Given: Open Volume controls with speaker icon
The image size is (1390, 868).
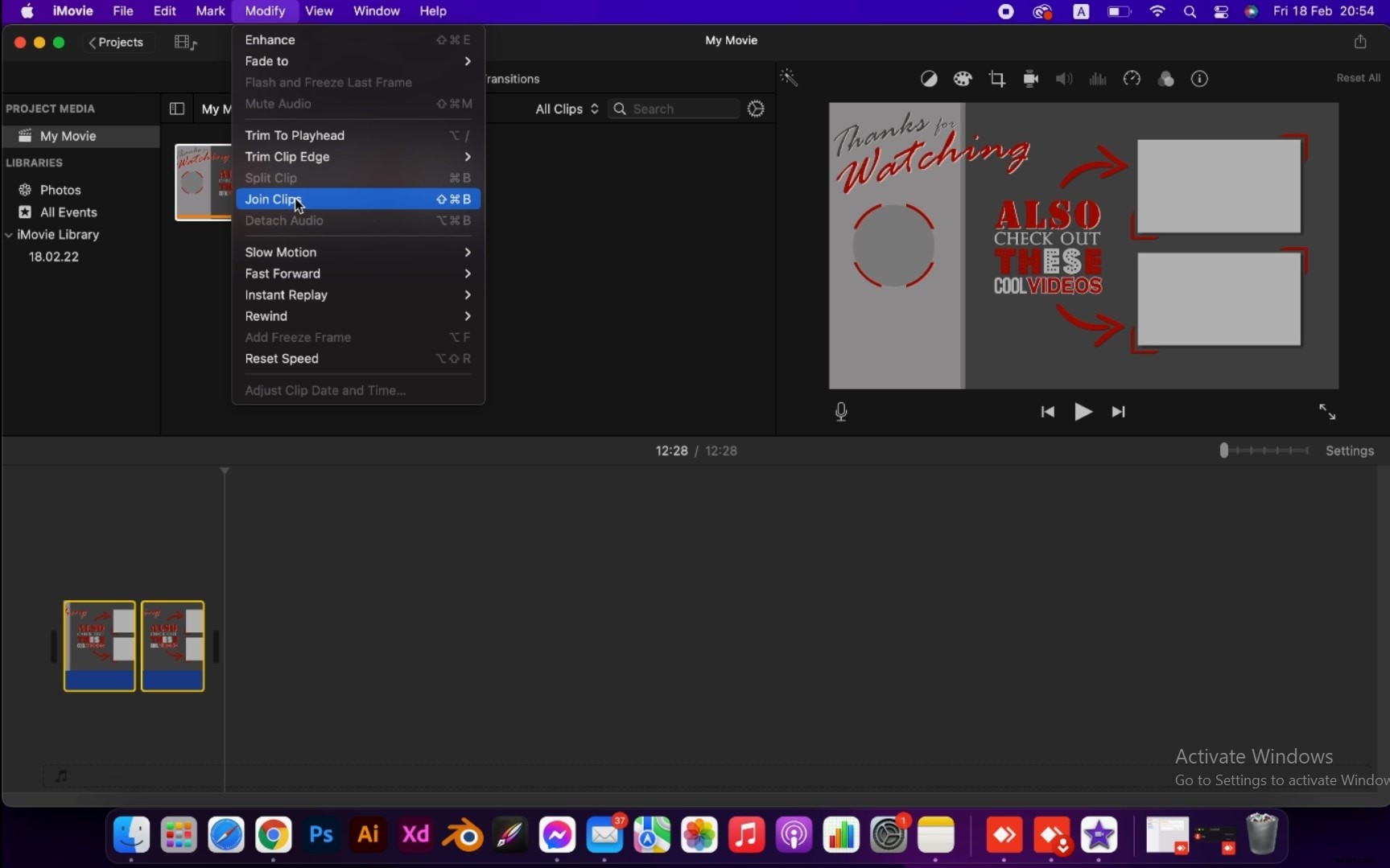Looking at the screenshot, I should point(1063,79).
